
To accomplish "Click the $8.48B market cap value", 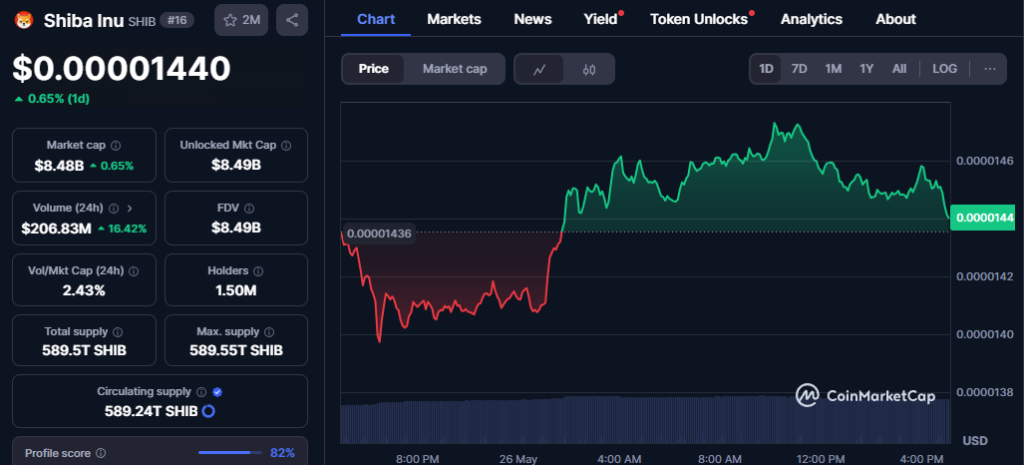I will pyautogui.click(x=59, y=166).
